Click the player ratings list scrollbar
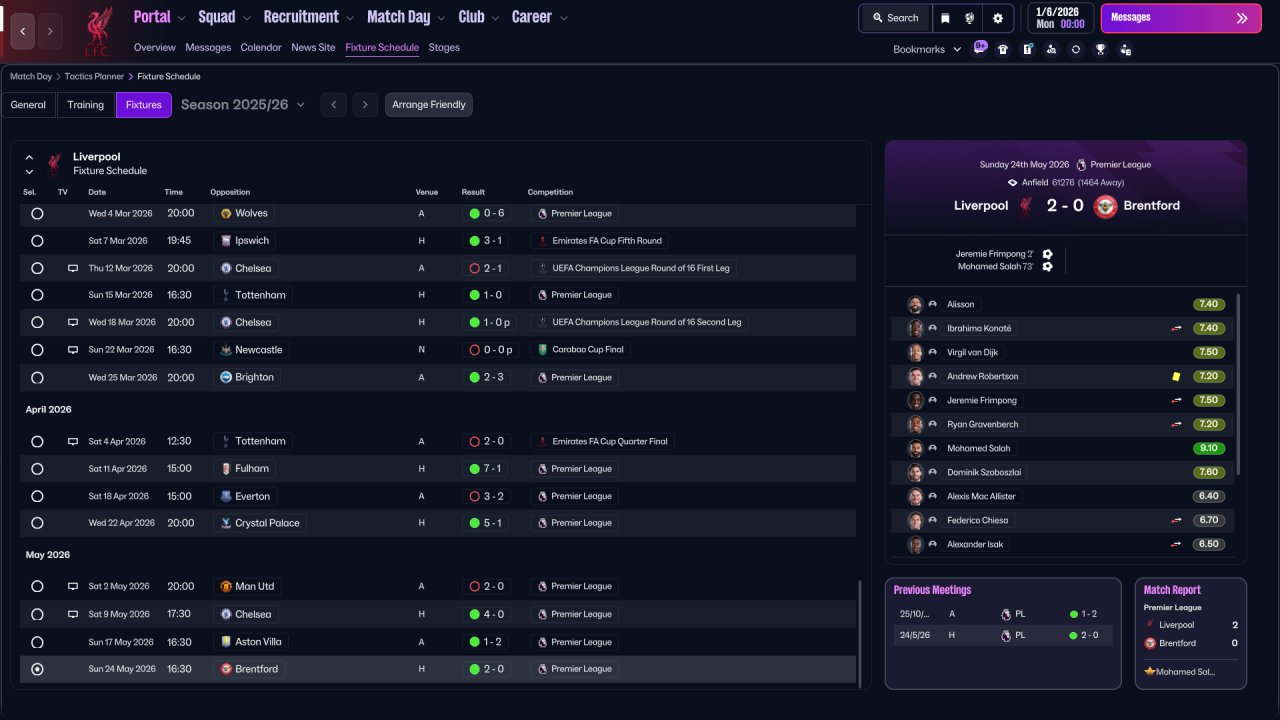 click(1239, 385)
